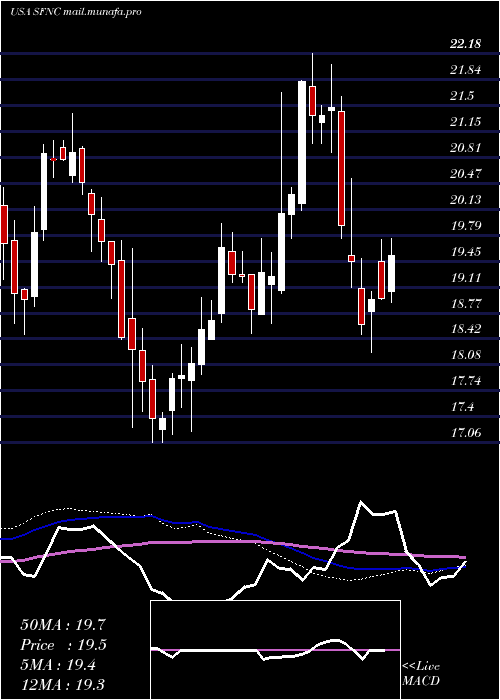Click the 20.81 price level label

[x=466, y=147]
